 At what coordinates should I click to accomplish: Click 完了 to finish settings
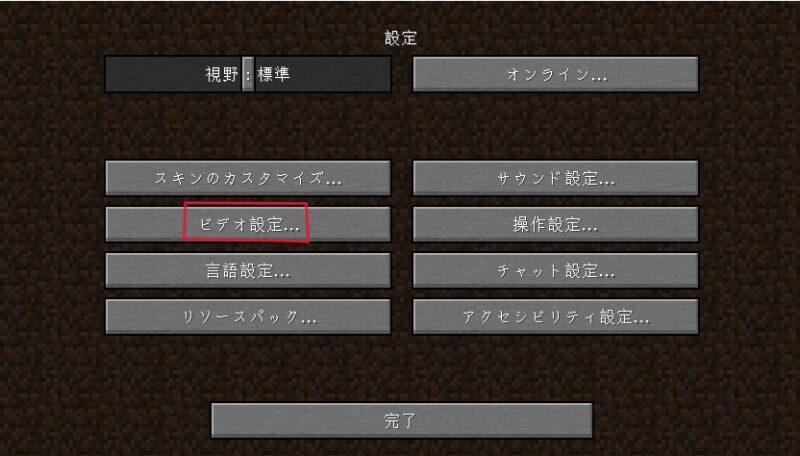[402, 421]
